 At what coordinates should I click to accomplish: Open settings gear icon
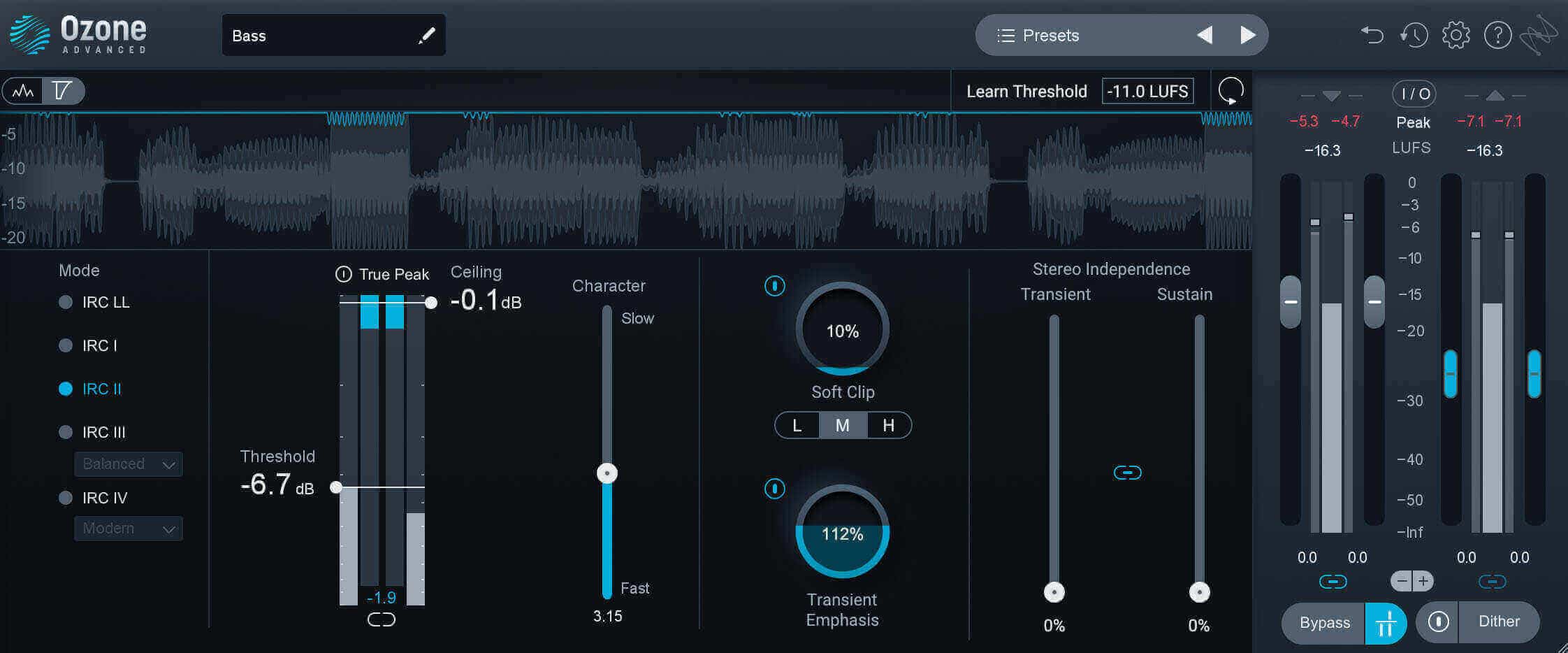tap(1456, 35)
